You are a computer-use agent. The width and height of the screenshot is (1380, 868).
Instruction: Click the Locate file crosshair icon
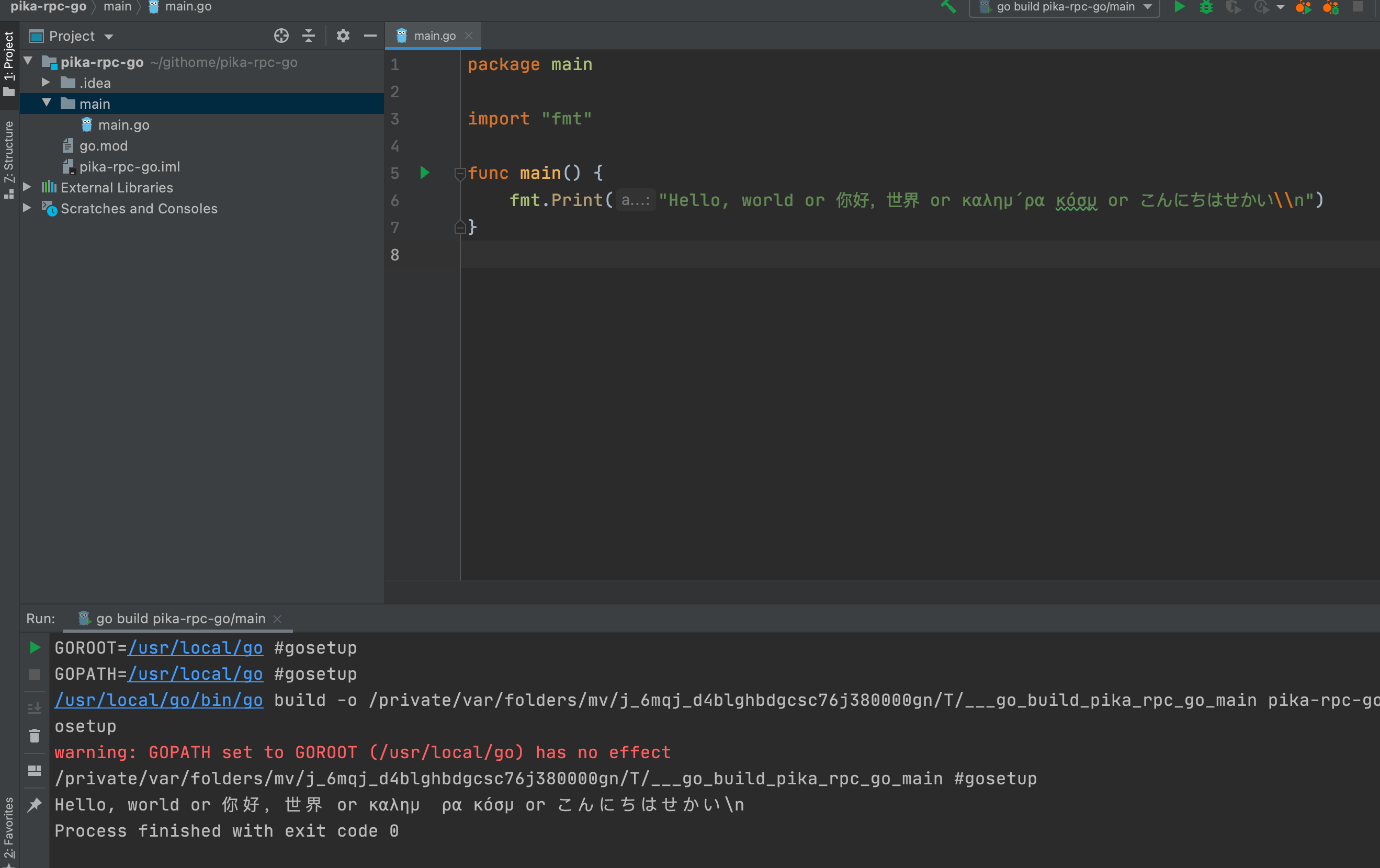tap(281, 36)
